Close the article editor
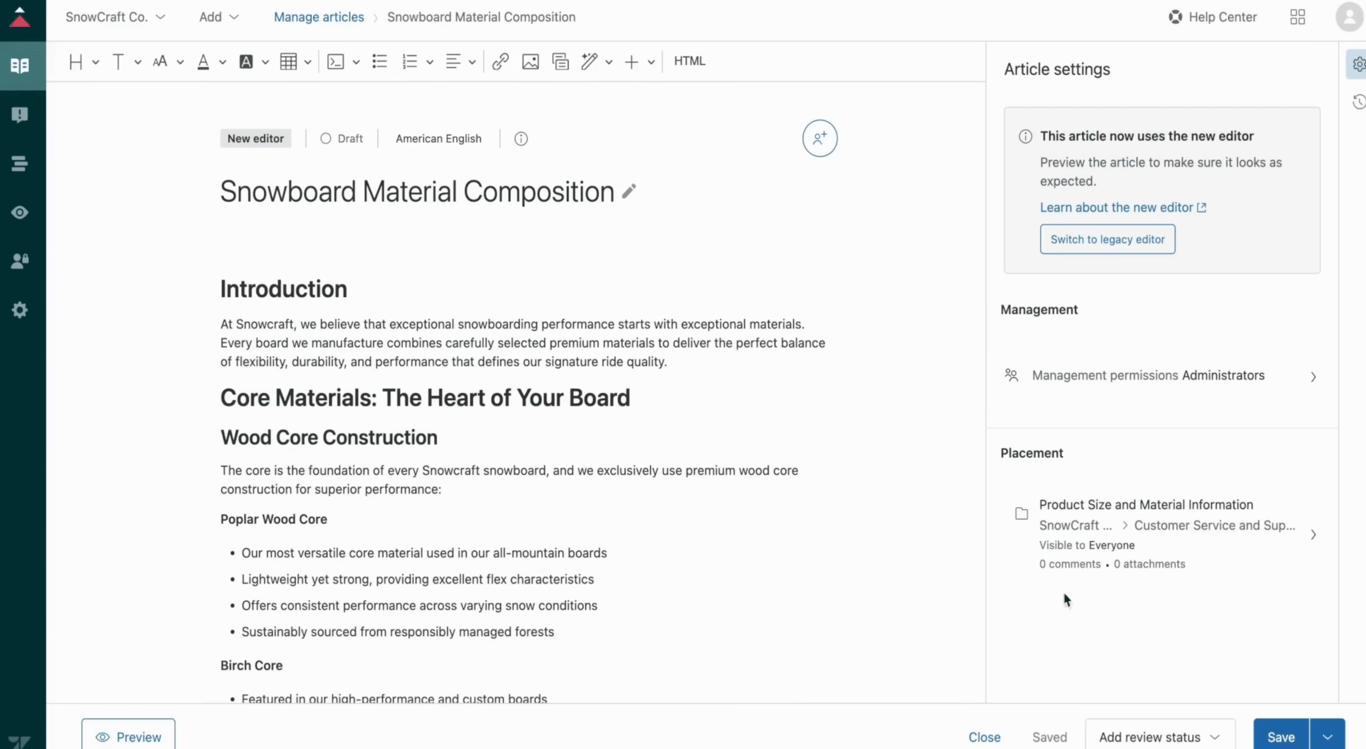The image size is (1366, 749). point(984,737)
